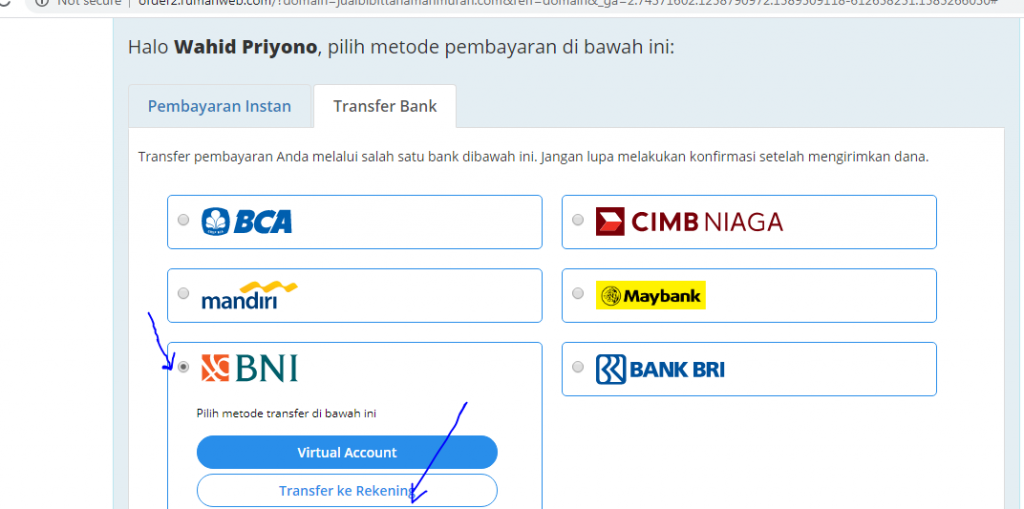Click the Mandiri bank logo
1024x509 pixels.
tap(249, 295)
